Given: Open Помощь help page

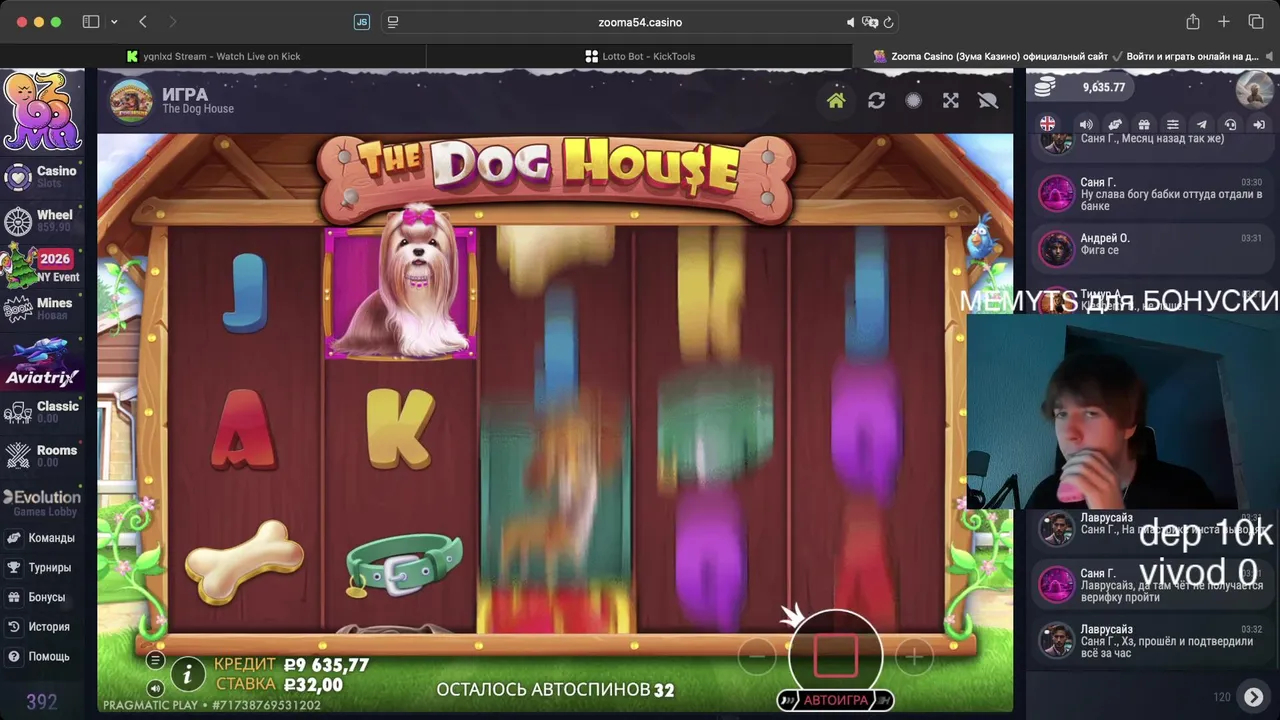Looking at the screenshot, I should pos(40,657).
